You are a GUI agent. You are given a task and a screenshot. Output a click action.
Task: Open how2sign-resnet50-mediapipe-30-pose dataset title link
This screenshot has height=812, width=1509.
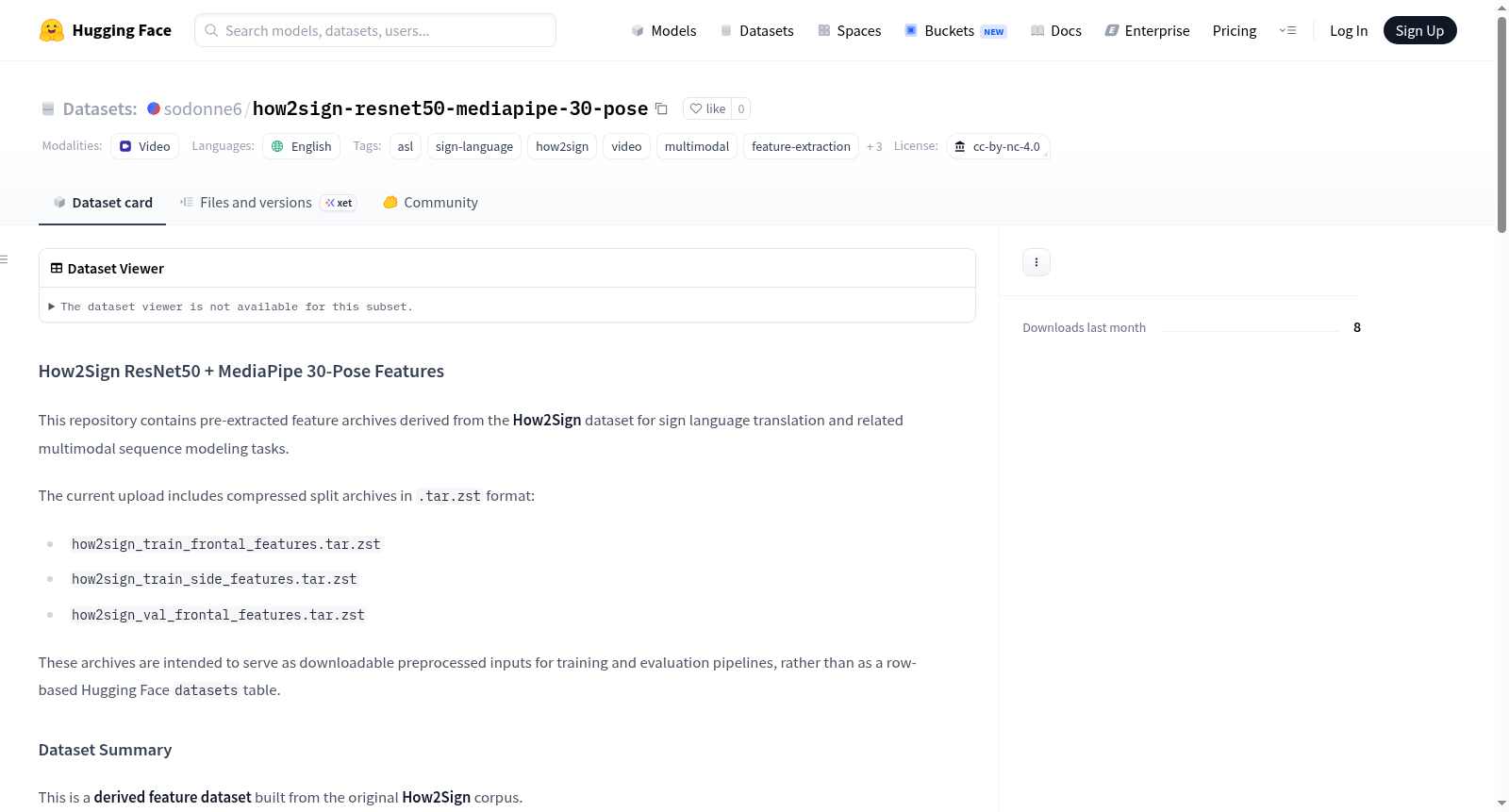pos(450,108)
